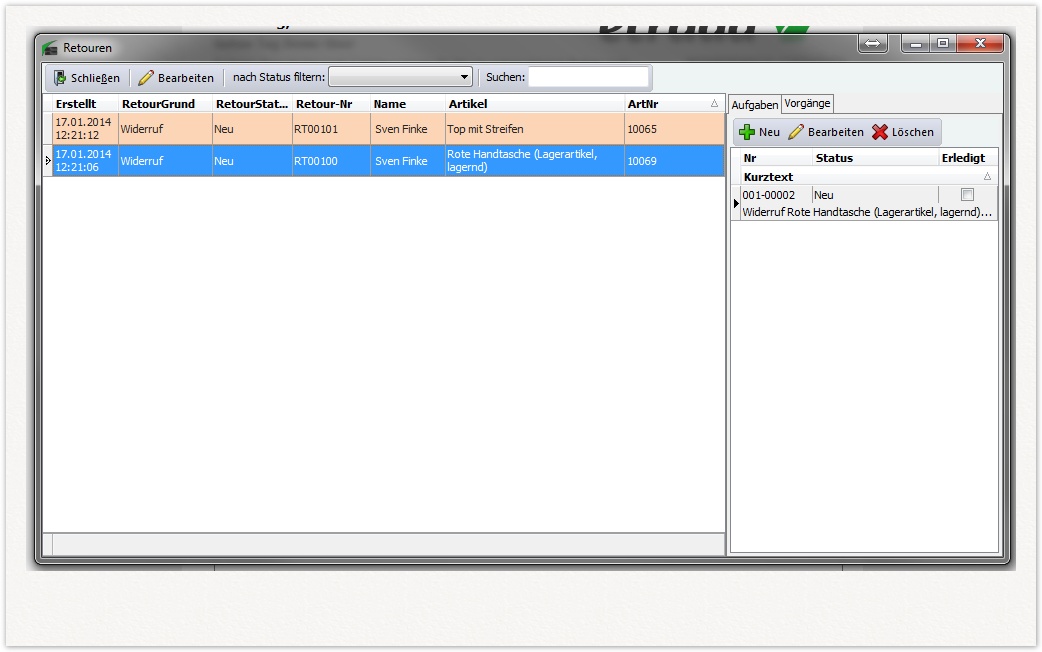The height and width of the screenshot is (652, 1042).
Task: Click the Schließen button label
Action: 95,78
